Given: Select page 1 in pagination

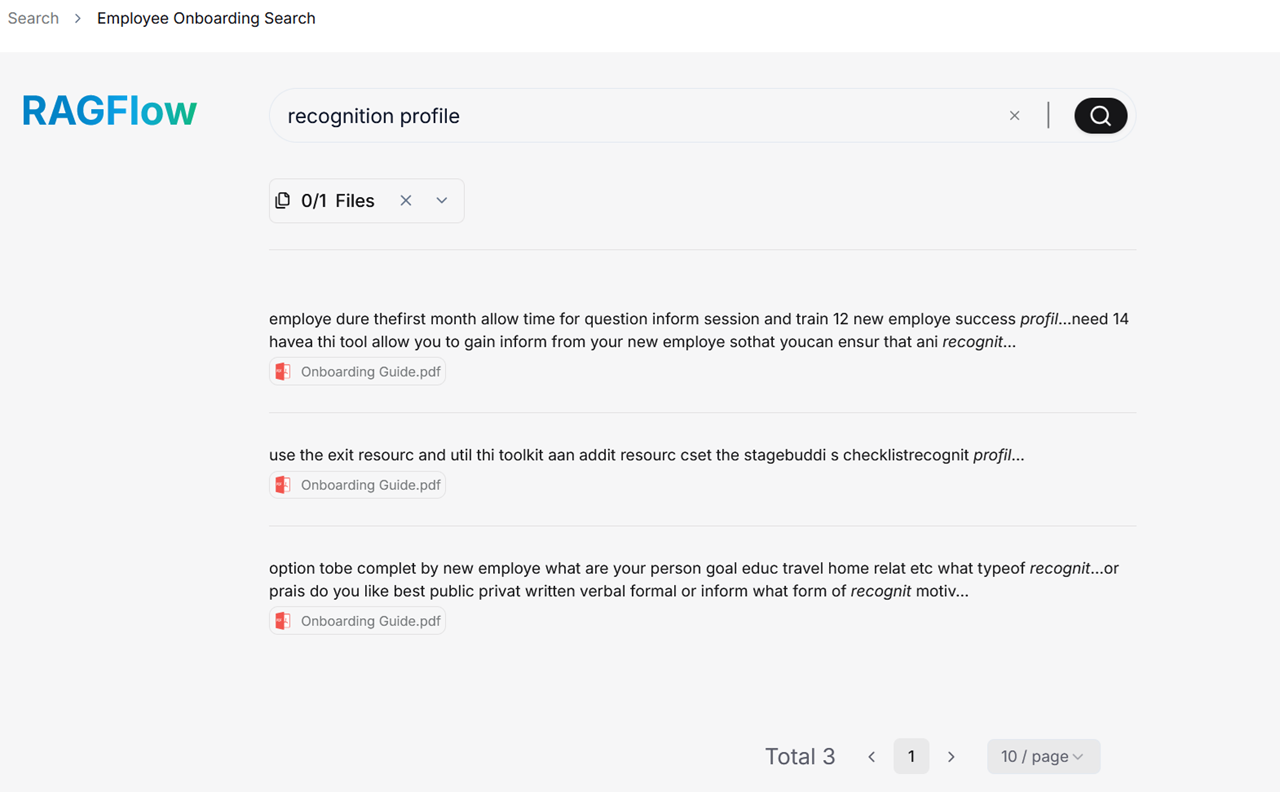Looking at the screenshot, I should click(911, 756).
